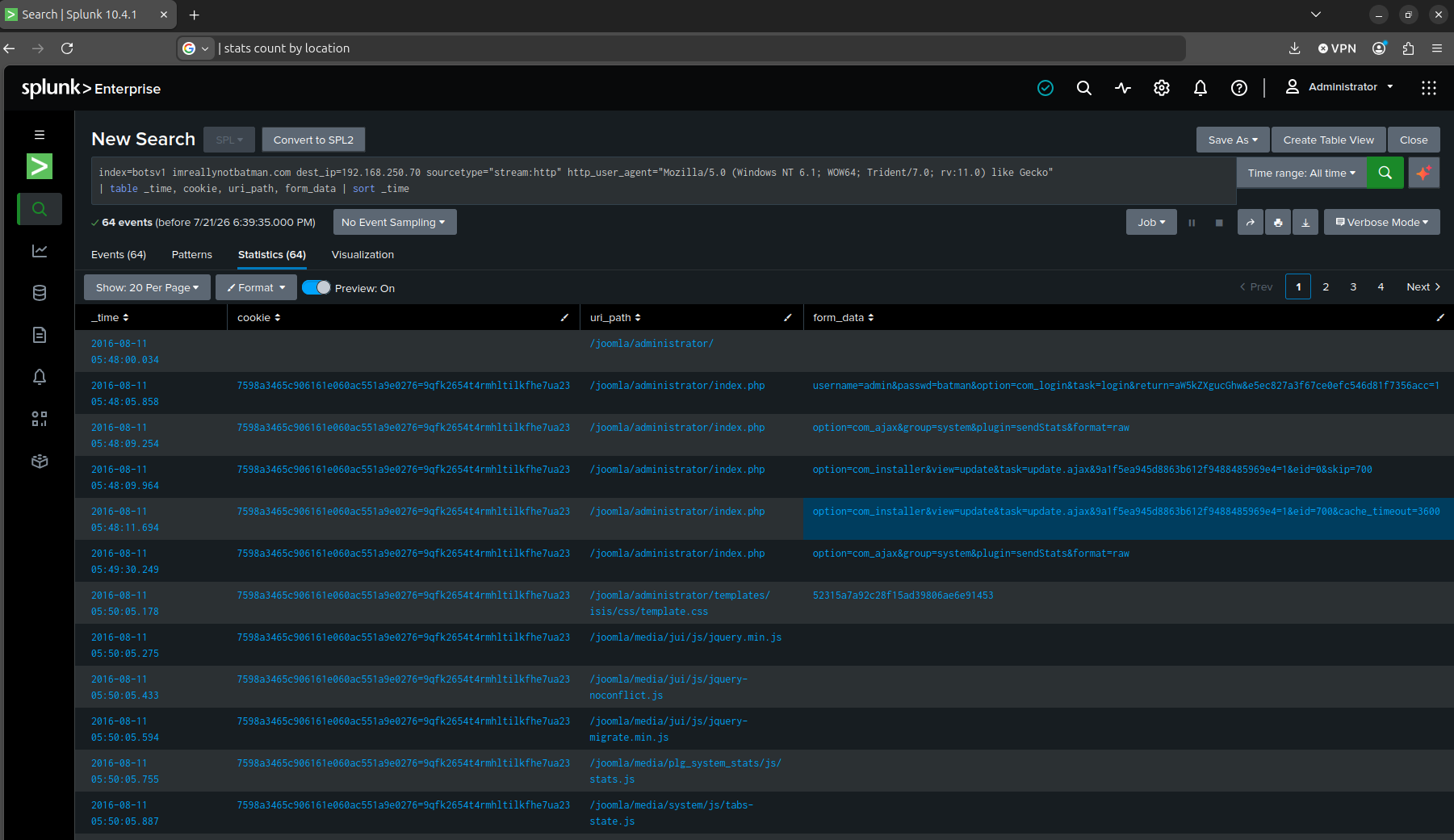Reload the browser page
Image resolution: width=1454 pixels, height=840 pixels.
tap(67, 48)
